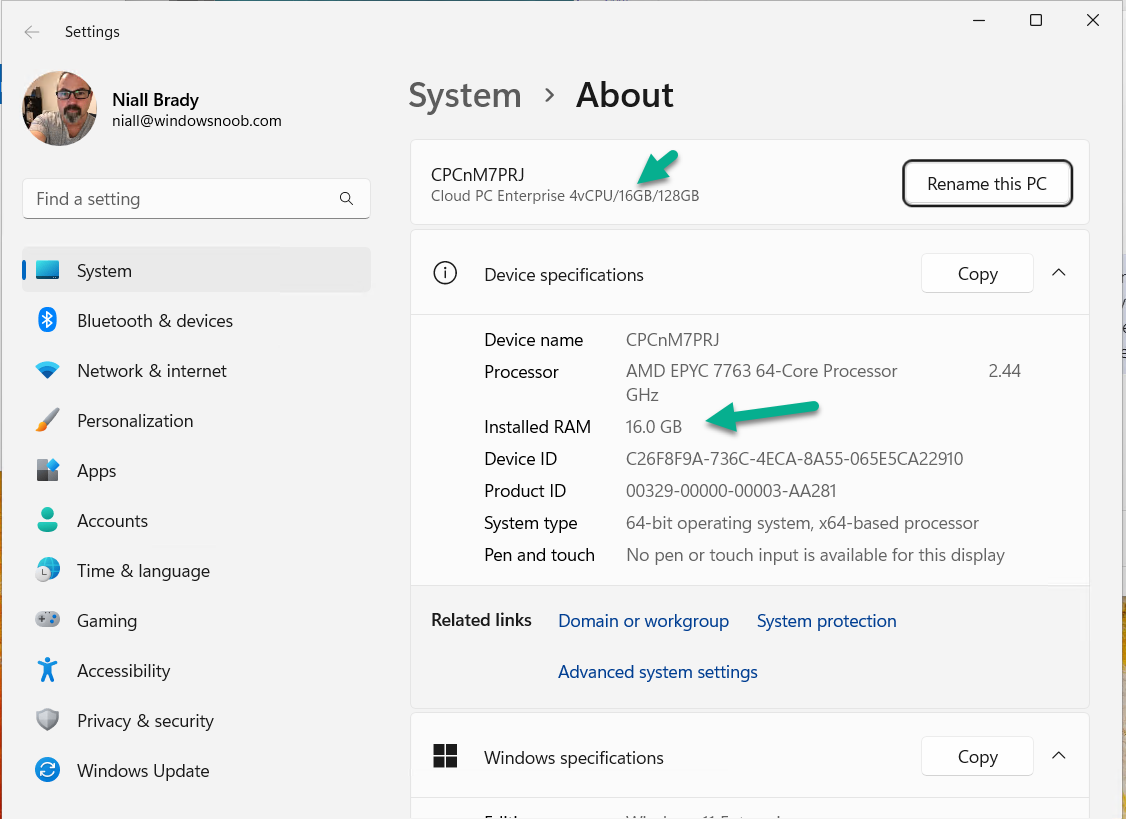The image size is (1126, 819).
Task: Select the Gaming category
Action: click(x=197, y=620)
